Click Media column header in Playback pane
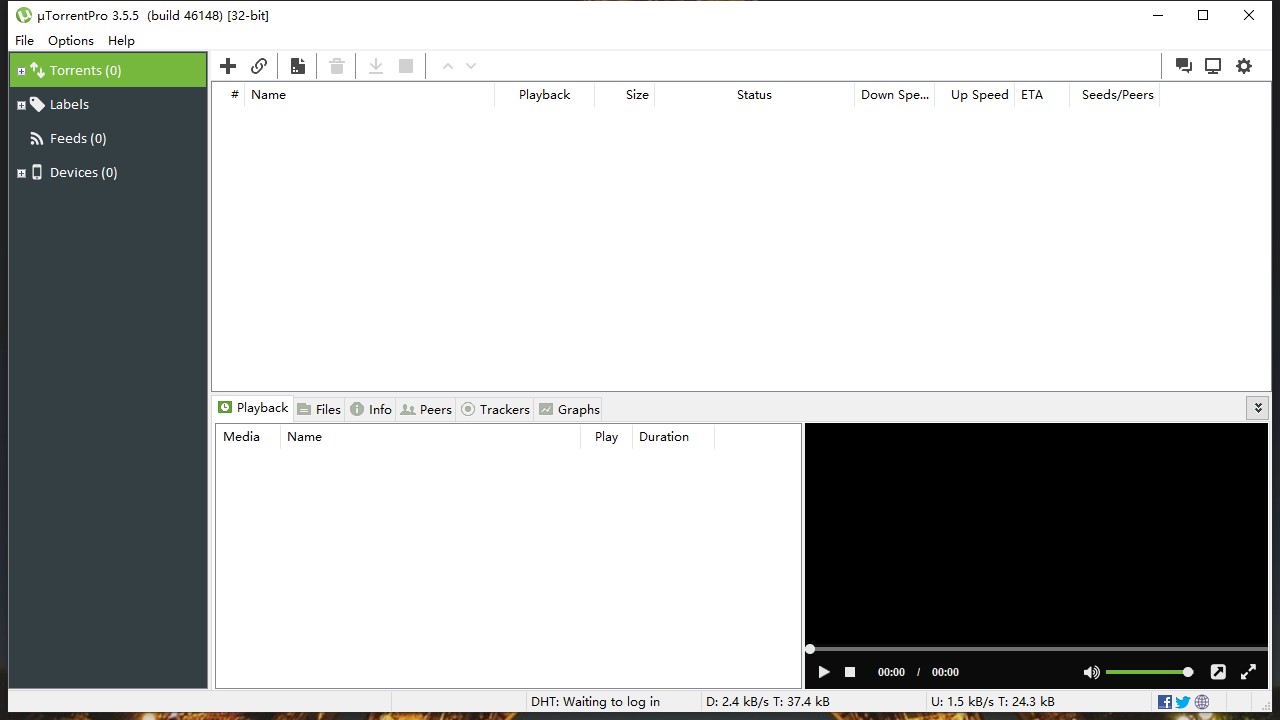Viewport: 1280px width, 720px height. (248, 437)
